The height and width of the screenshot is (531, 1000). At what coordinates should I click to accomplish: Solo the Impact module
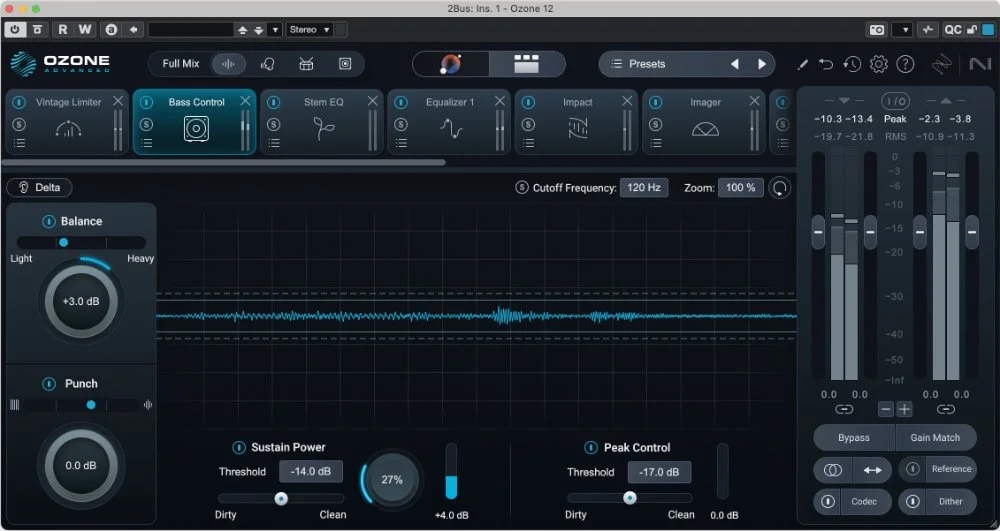[x=528, y=125]
